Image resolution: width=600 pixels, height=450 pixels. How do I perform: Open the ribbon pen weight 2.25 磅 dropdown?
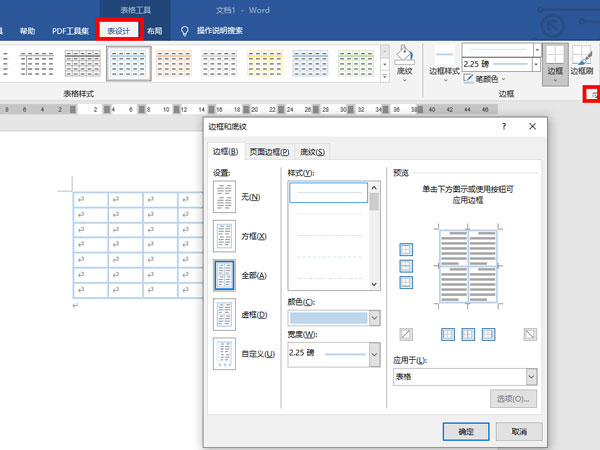tap(538, 64)
